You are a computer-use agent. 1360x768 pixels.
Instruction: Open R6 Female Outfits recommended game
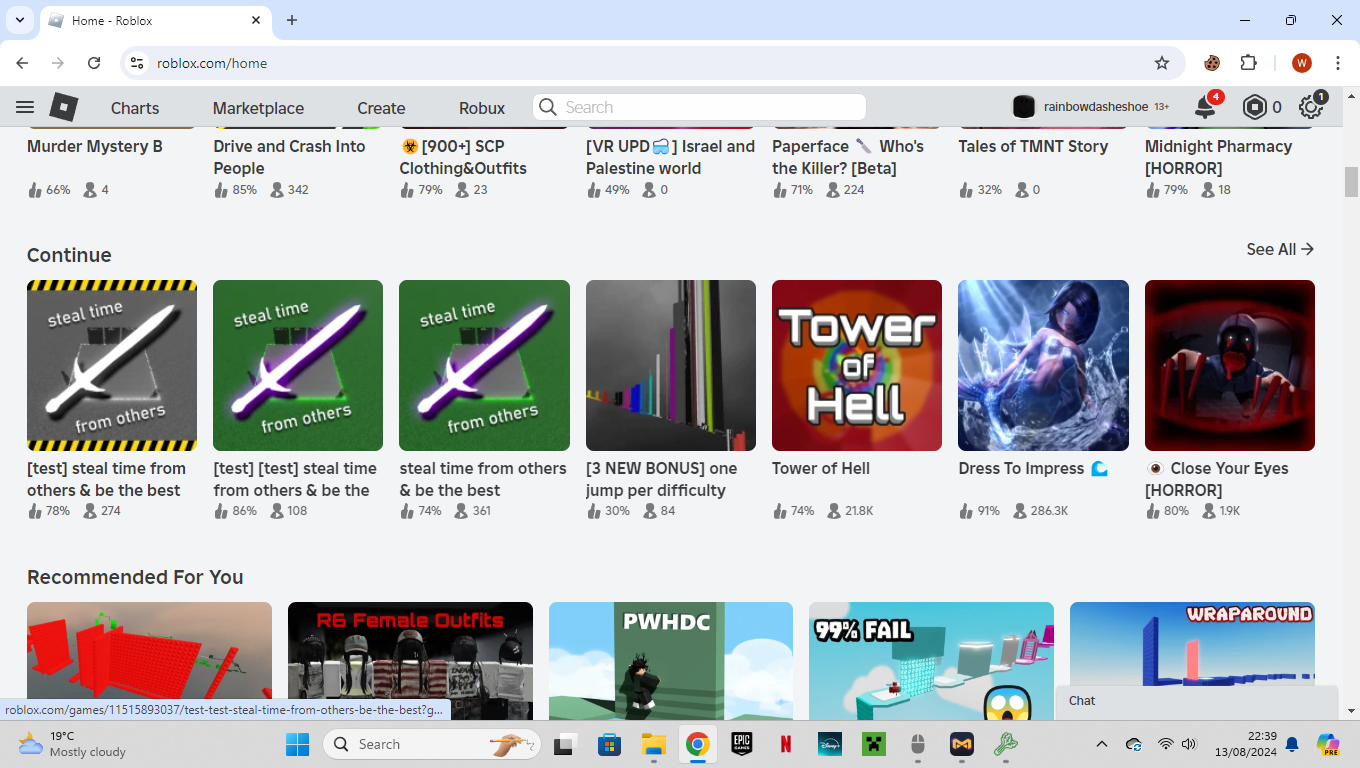410,660
